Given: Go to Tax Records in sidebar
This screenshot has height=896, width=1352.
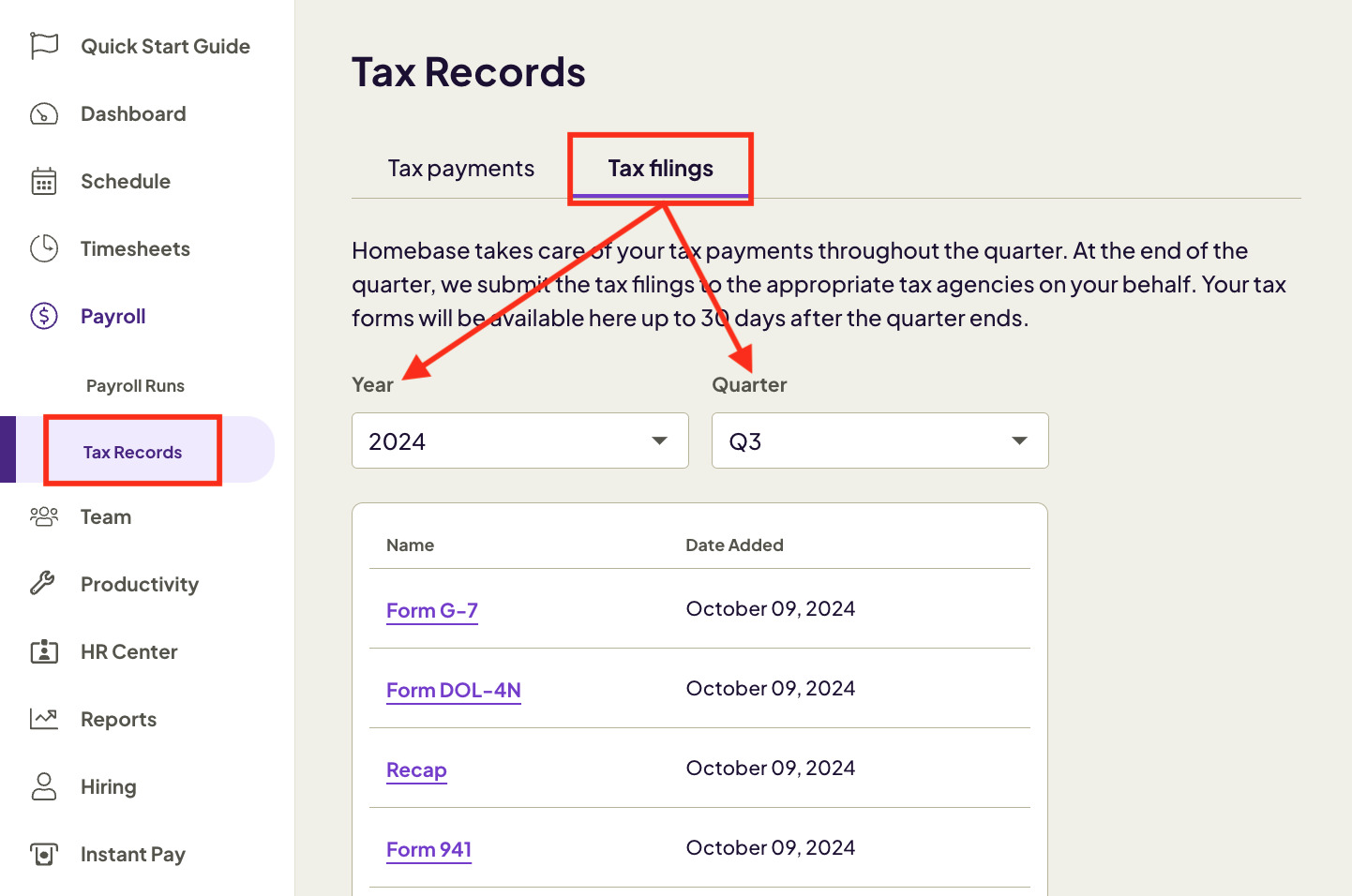Looking at the screenshot, I should point(131,452).
